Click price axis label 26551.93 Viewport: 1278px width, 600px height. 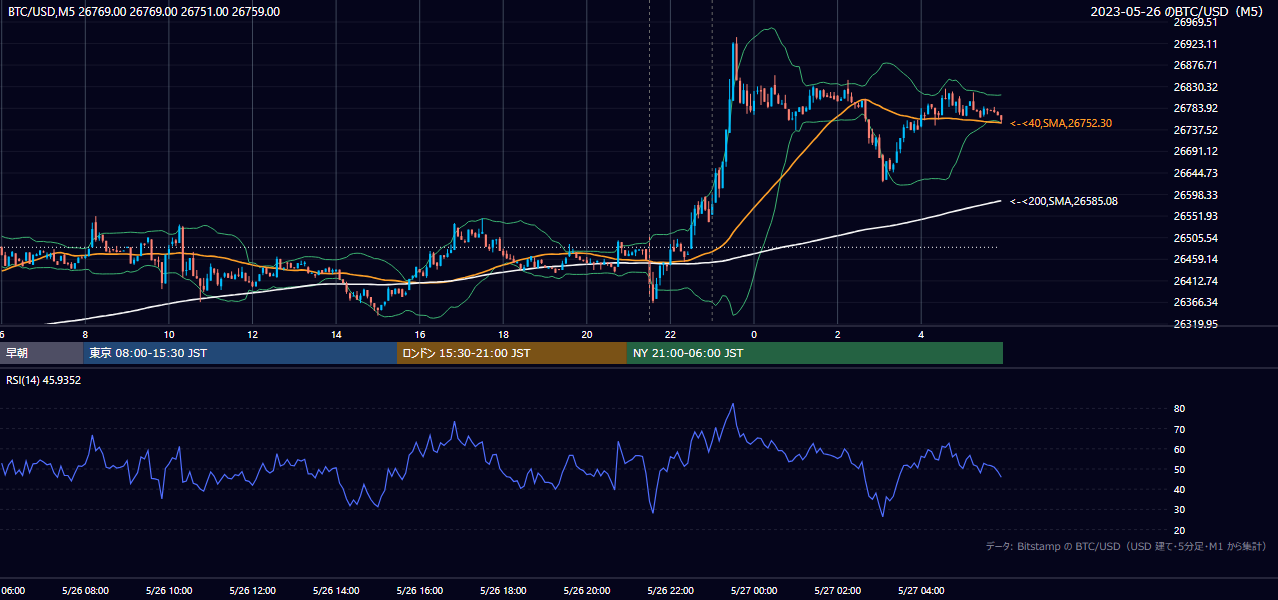(1195, 216)
